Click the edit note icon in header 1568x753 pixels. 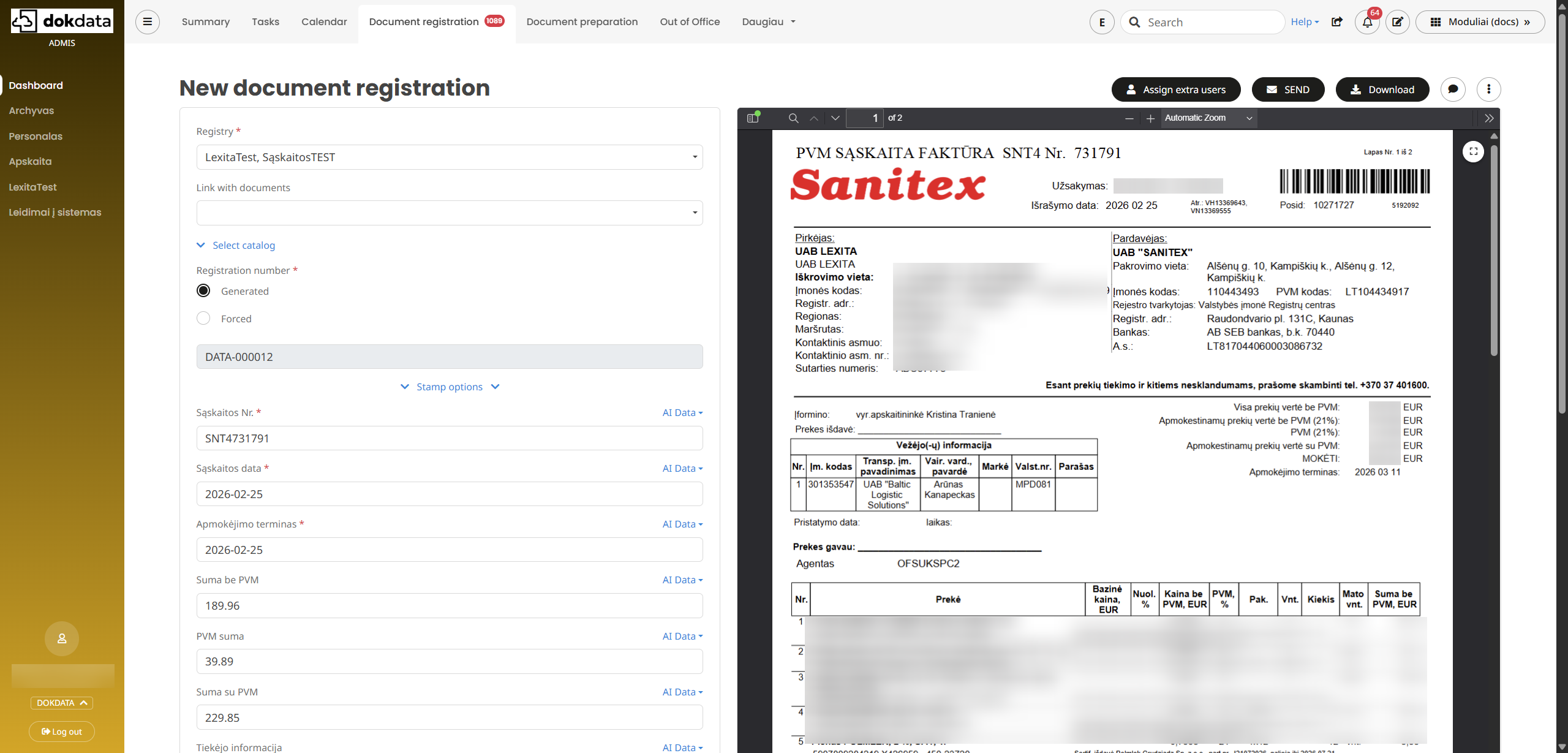[1398, 22]
